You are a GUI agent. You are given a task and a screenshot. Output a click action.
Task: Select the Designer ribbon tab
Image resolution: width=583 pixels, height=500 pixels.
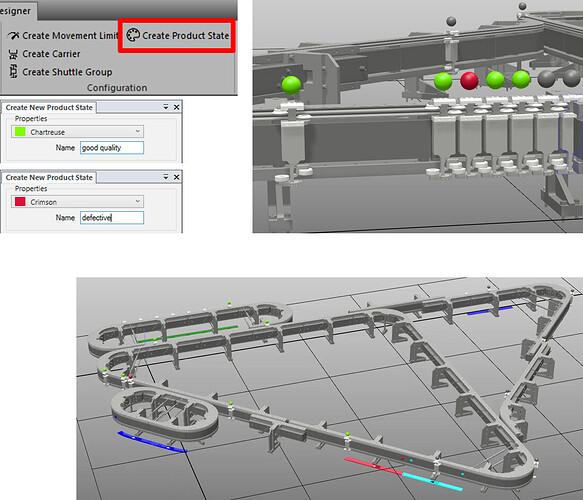pos(16,10)
